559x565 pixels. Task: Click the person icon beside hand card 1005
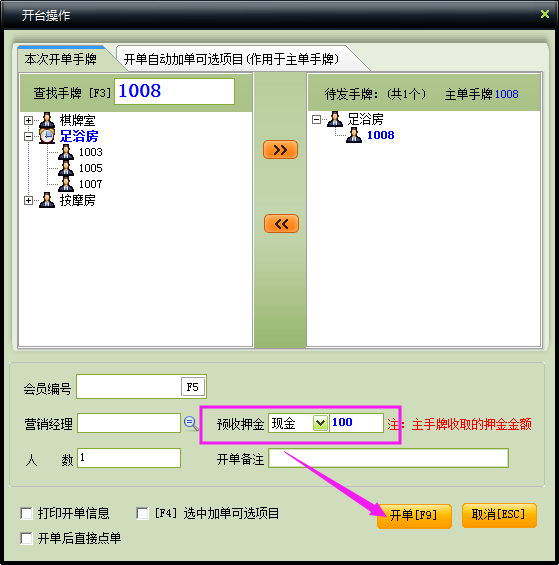click(66, 168)
